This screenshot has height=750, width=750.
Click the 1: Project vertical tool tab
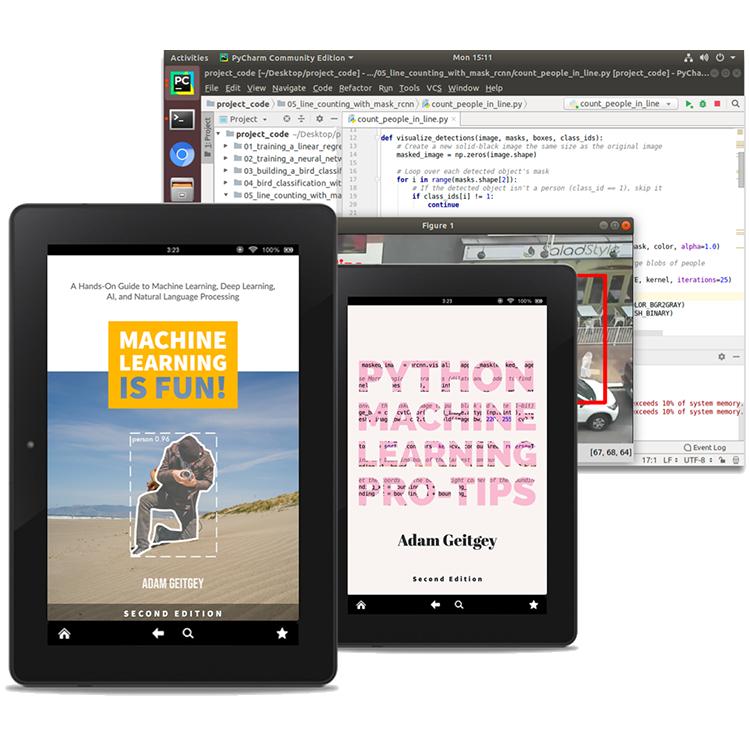click(207, 138)
